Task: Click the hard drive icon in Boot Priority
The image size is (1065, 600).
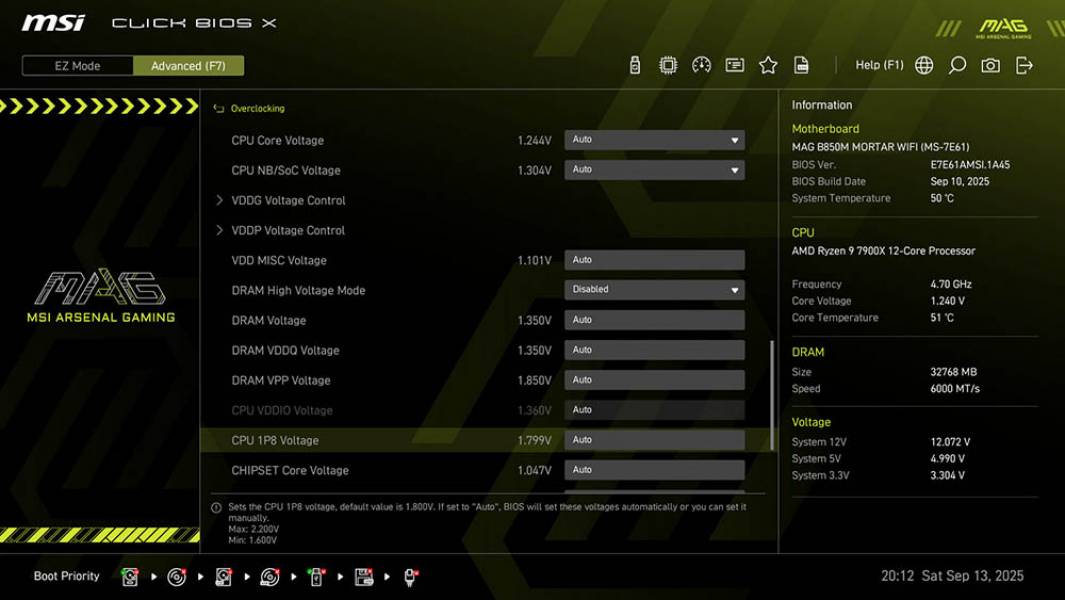Action: tap(129, 577)
